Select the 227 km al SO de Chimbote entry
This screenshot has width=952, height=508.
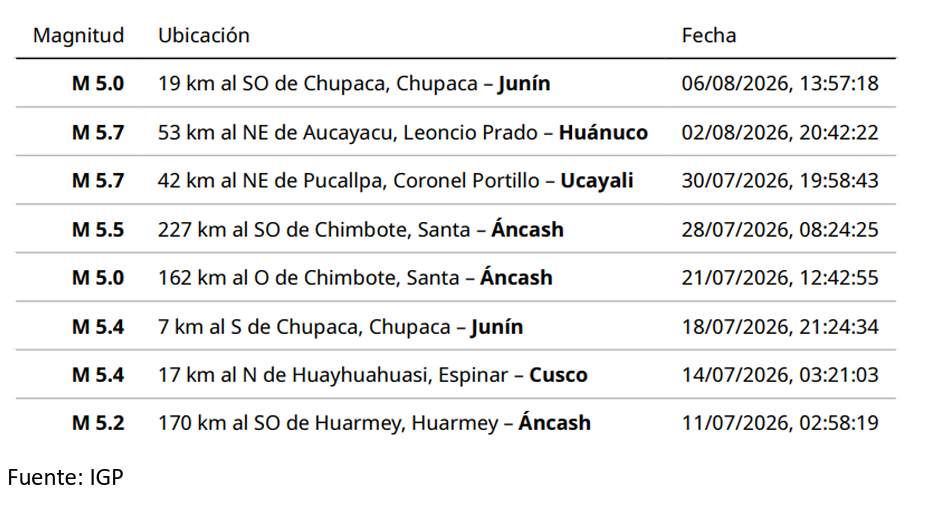361,229
